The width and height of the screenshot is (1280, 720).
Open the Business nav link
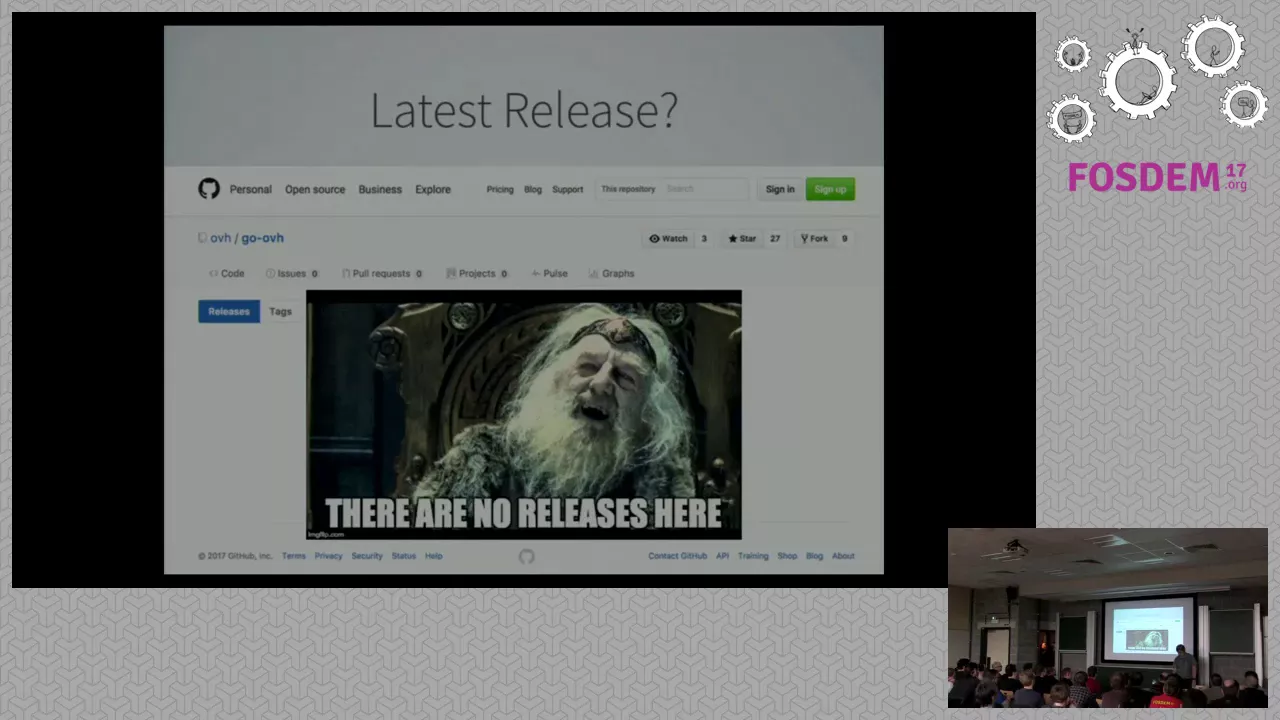tap(380, 189)
